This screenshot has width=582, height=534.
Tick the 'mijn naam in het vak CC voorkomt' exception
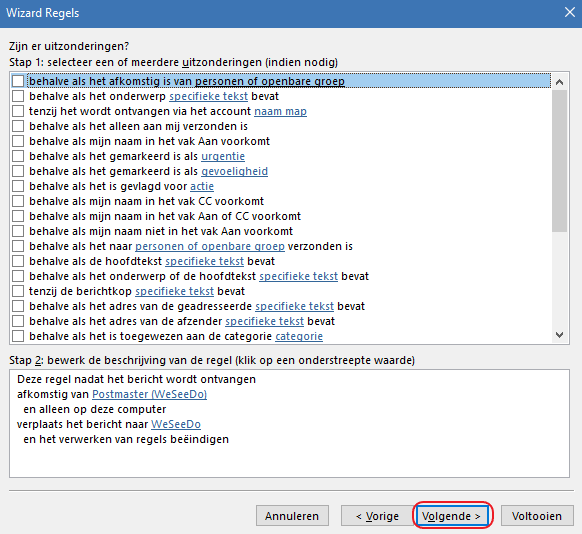coord(18,201)
